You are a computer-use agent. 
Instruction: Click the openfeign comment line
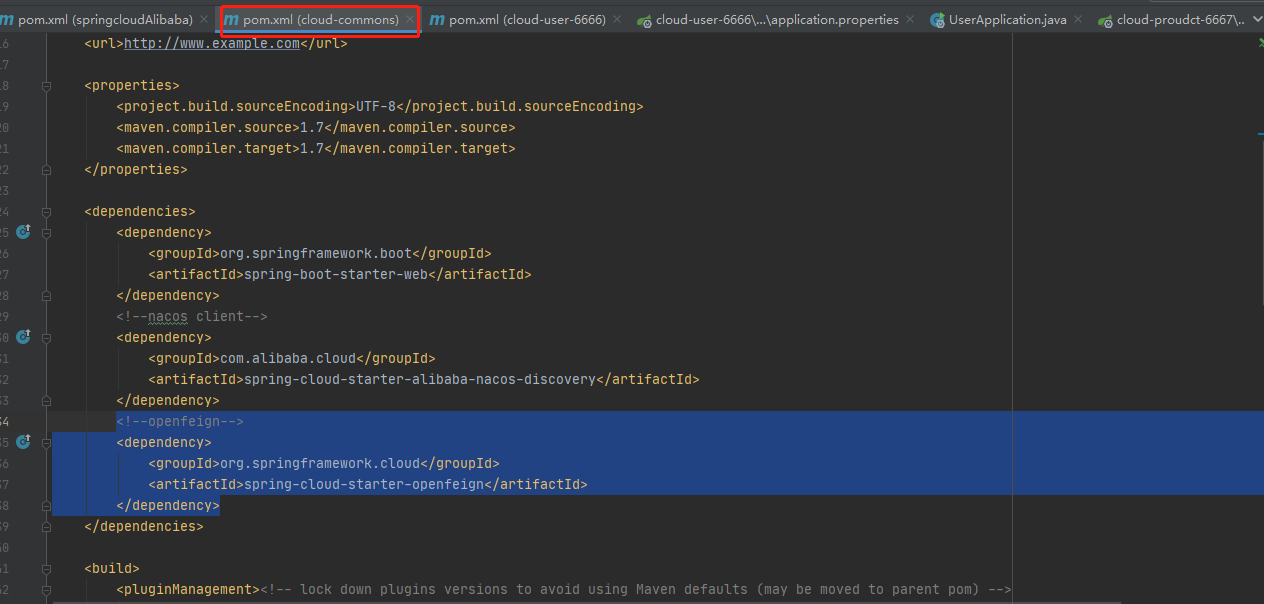tap(180, 421)
